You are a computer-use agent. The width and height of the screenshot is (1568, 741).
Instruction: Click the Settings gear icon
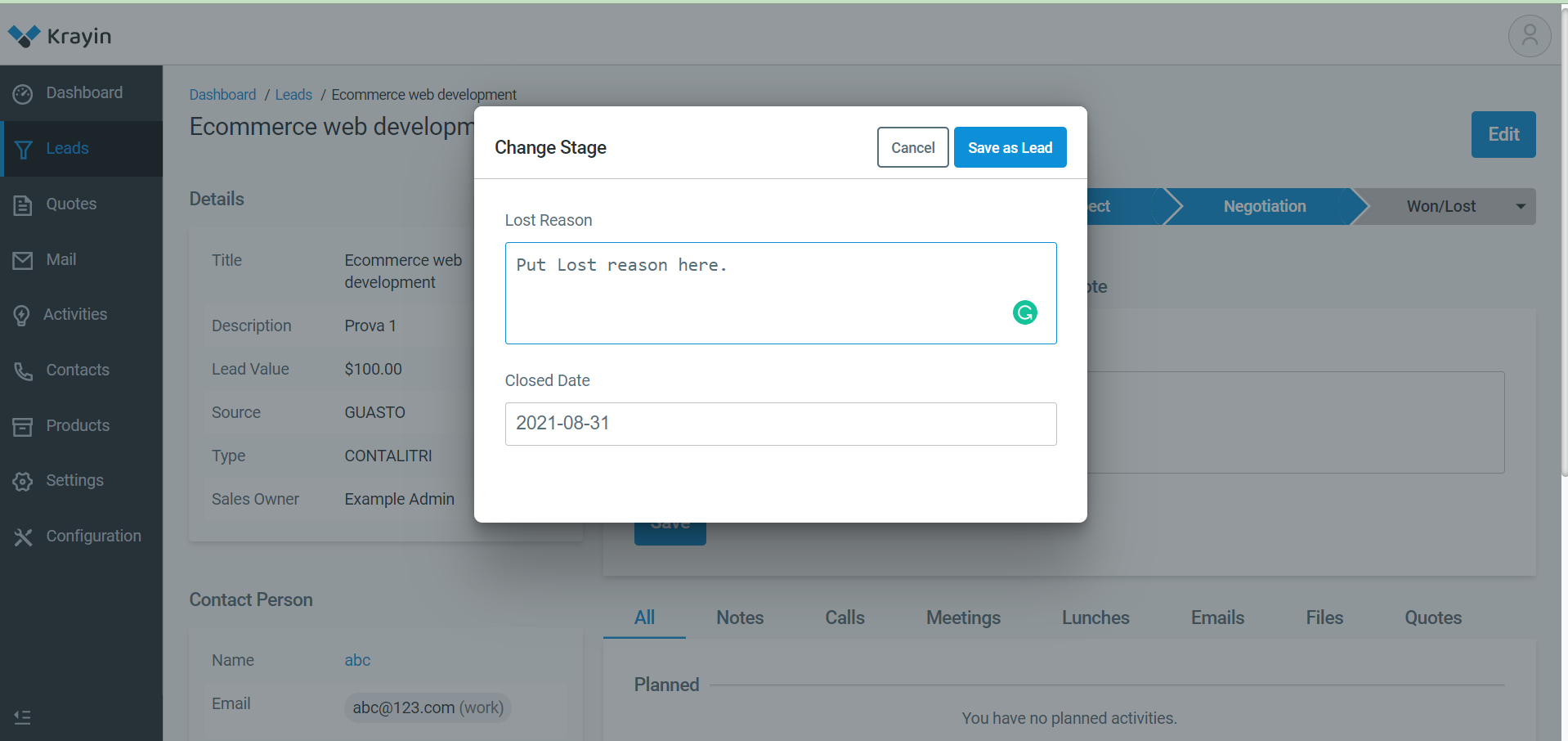coord(23,481)
